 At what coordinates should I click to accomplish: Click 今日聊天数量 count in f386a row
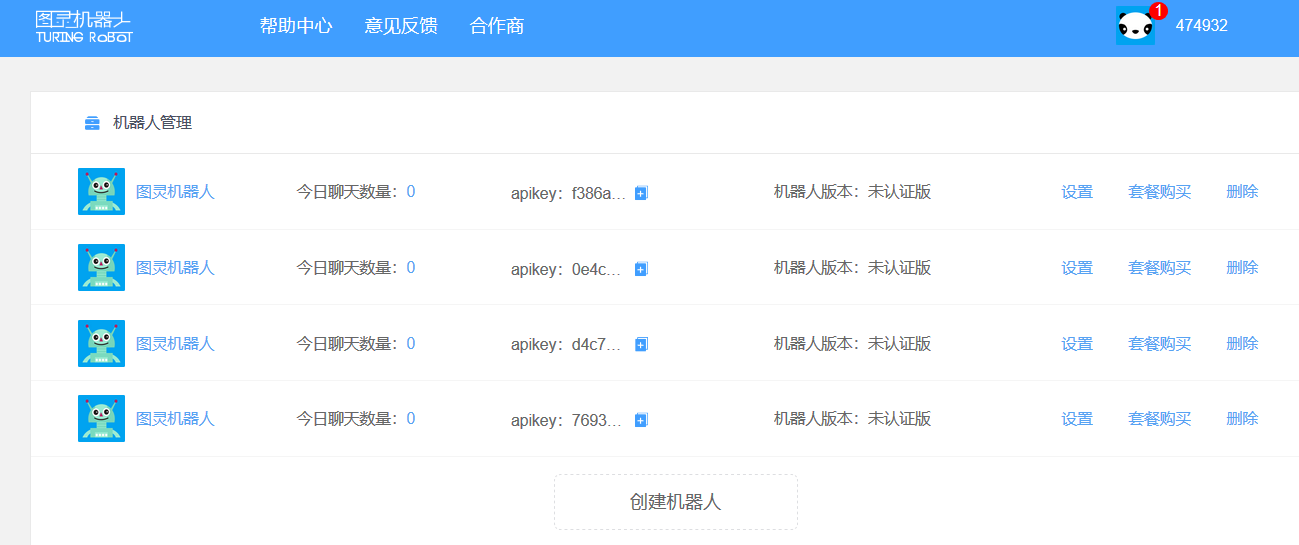point(411,192)
